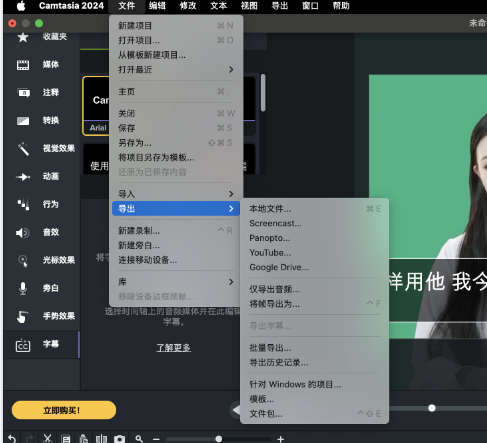
Task: Open the 帮助 menu in menu bar
Action: click(341, 6)
